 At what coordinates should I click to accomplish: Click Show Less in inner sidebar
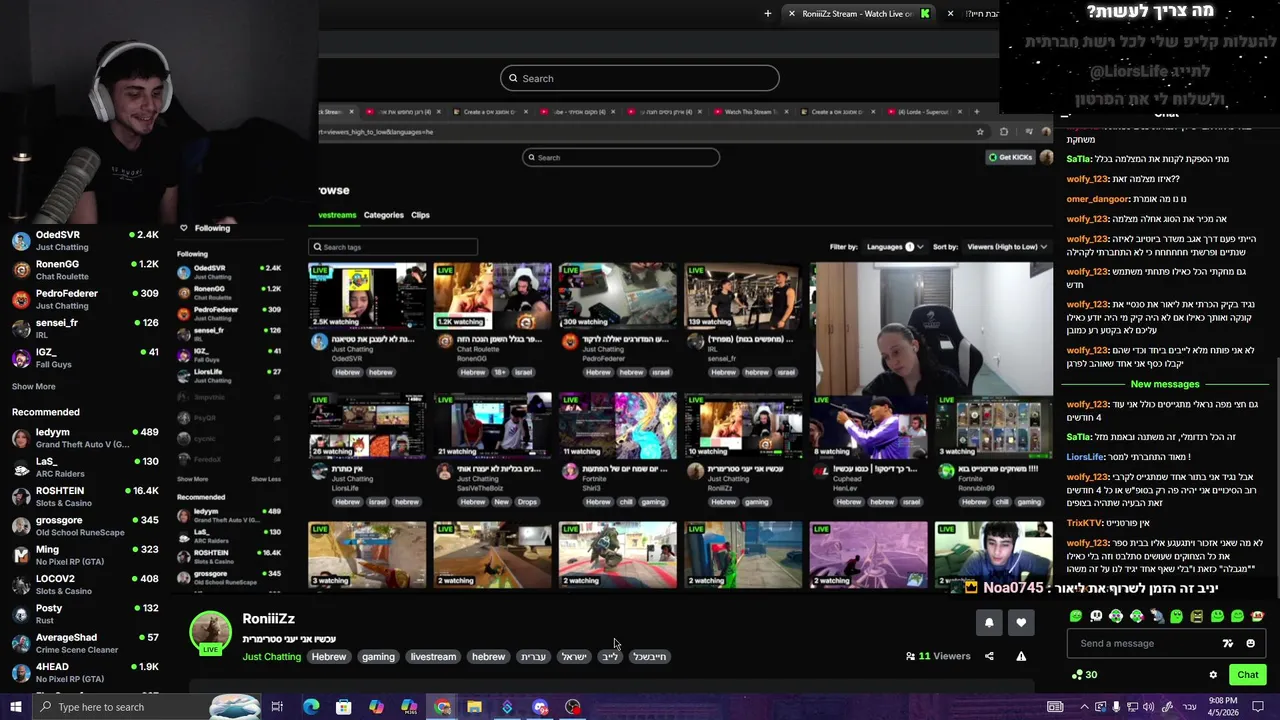click(266, 479)
